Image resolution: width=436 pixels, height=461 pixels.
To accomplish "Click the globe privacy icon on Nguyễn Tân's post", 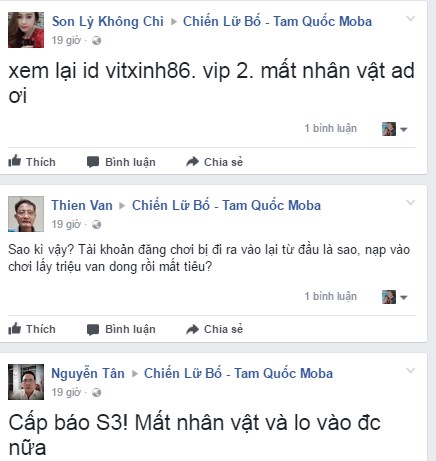I will 97,393.
